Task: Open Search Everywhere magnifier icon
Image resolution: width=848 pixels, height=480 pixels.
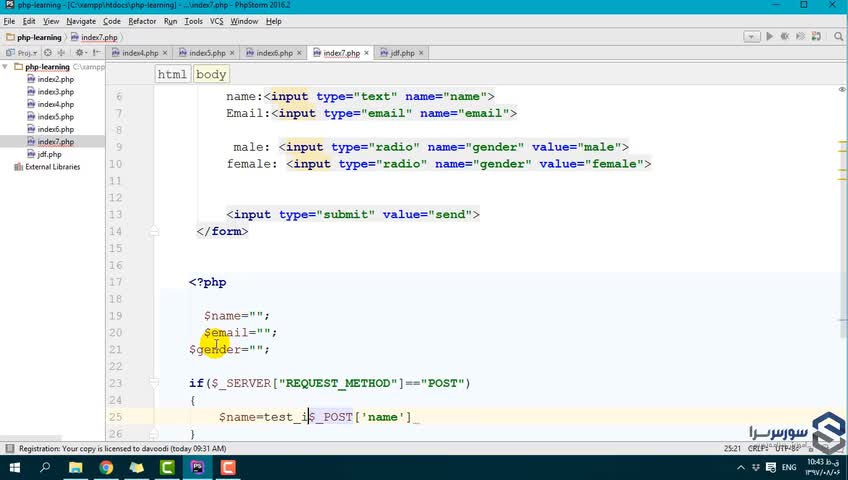Action: point(838,36)
